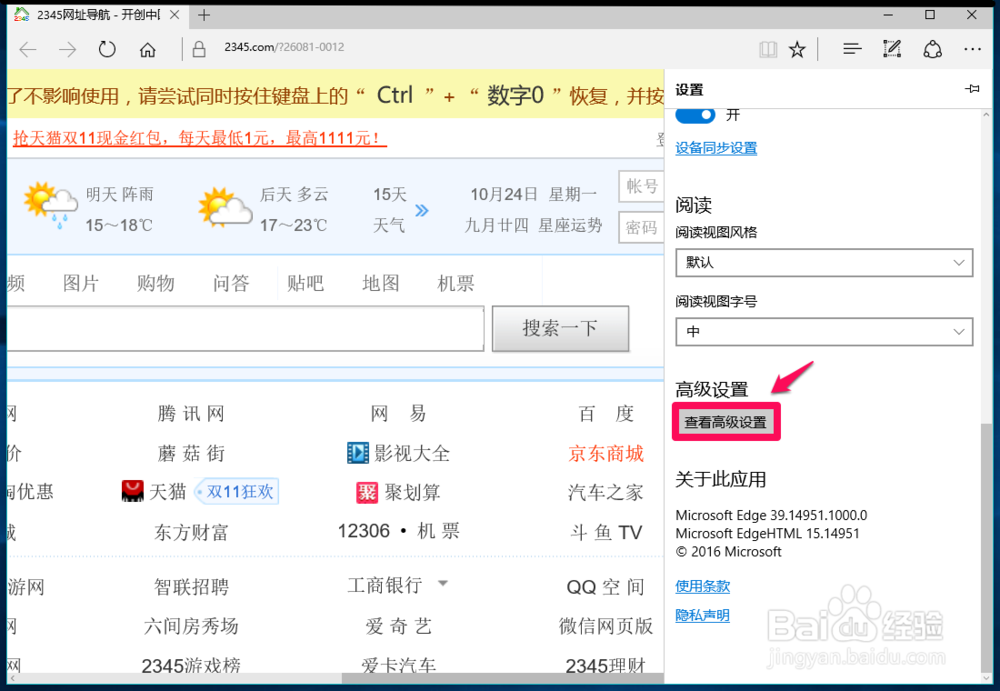Close the 2345网址导航 tab
This screenshot has height=691, width=1000.
[x=174, y=15]
